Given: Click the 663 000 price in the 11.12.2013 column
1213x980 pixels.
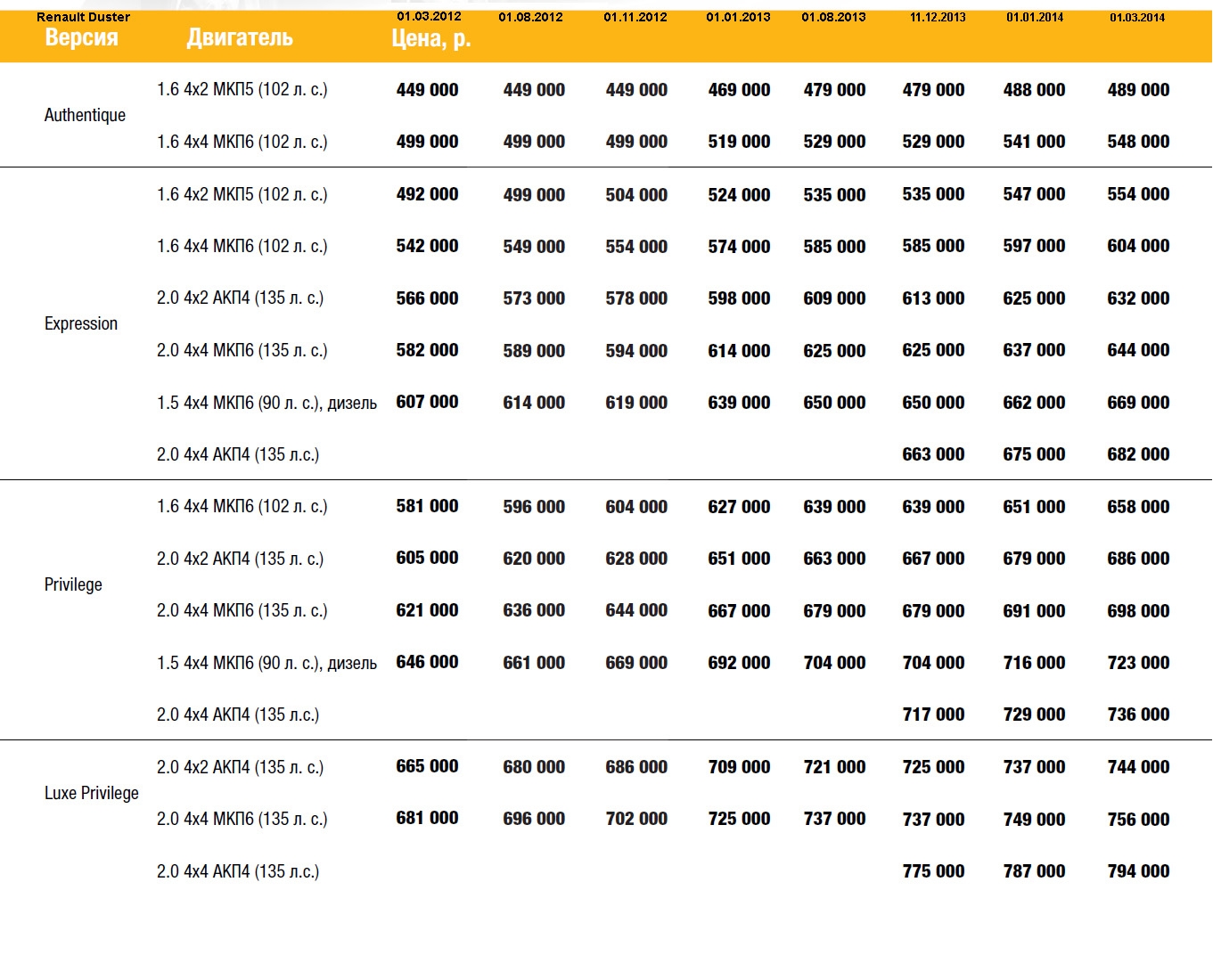Looking at the screenshot, I should (x=933, y=454).
